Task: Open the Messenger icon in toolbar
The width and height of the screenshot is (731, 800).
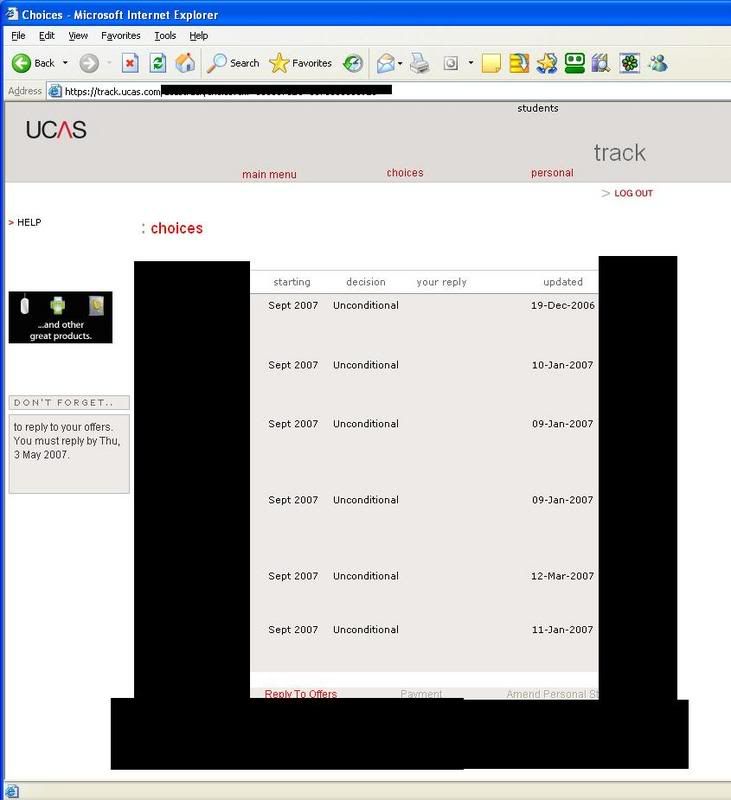Action: coord(657,63)
